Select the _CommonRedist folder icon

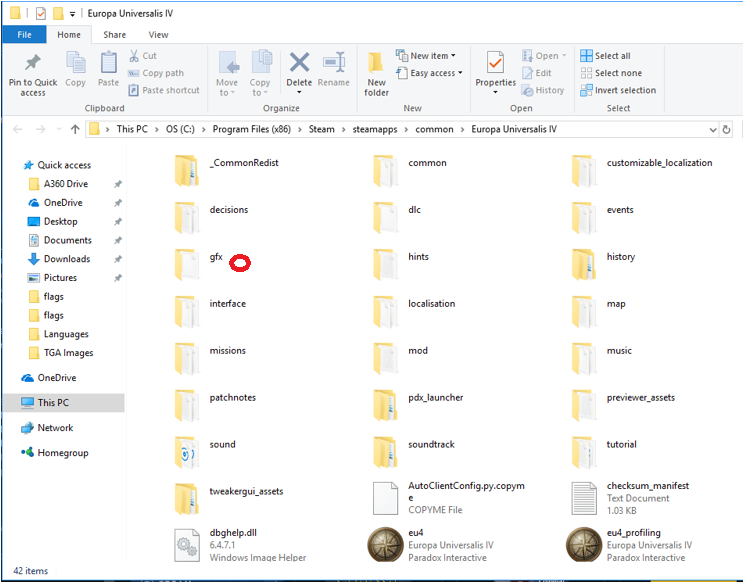click(187, 170)
